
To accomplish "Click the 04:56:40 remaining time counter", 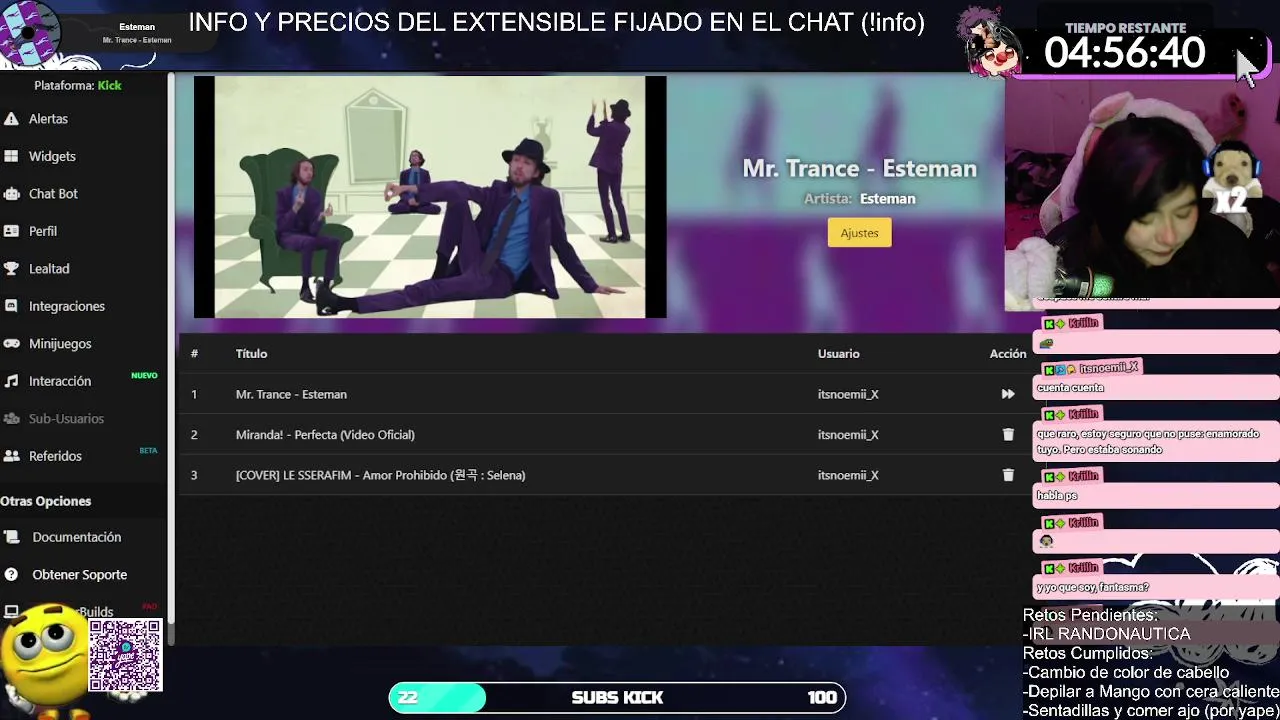I will (1125, 53).
